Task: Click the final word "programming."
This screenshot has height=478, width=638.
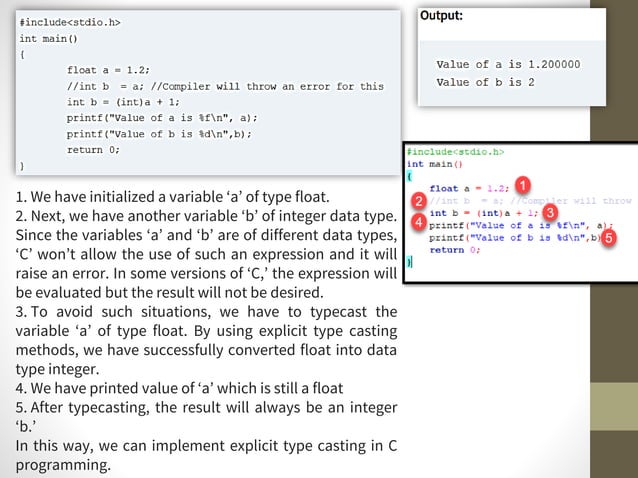Action: tap(63, 465)
